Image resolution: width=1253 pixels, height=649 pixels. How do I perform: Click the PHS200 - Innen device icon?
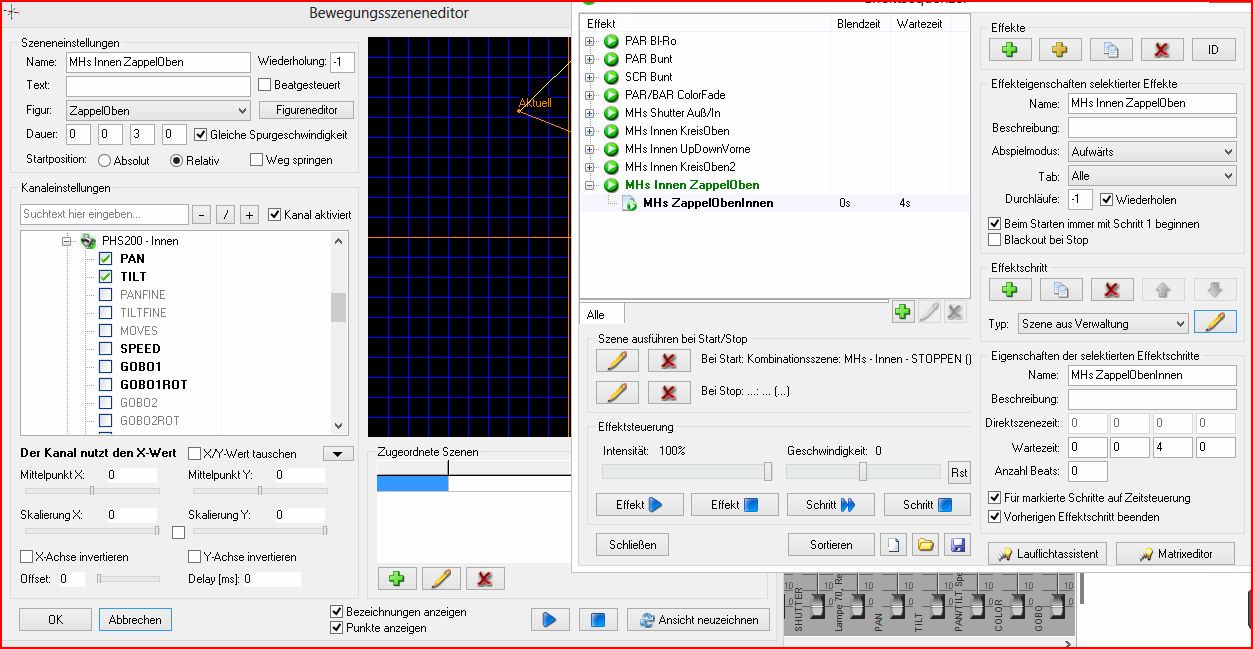click(x=88, y=241)
